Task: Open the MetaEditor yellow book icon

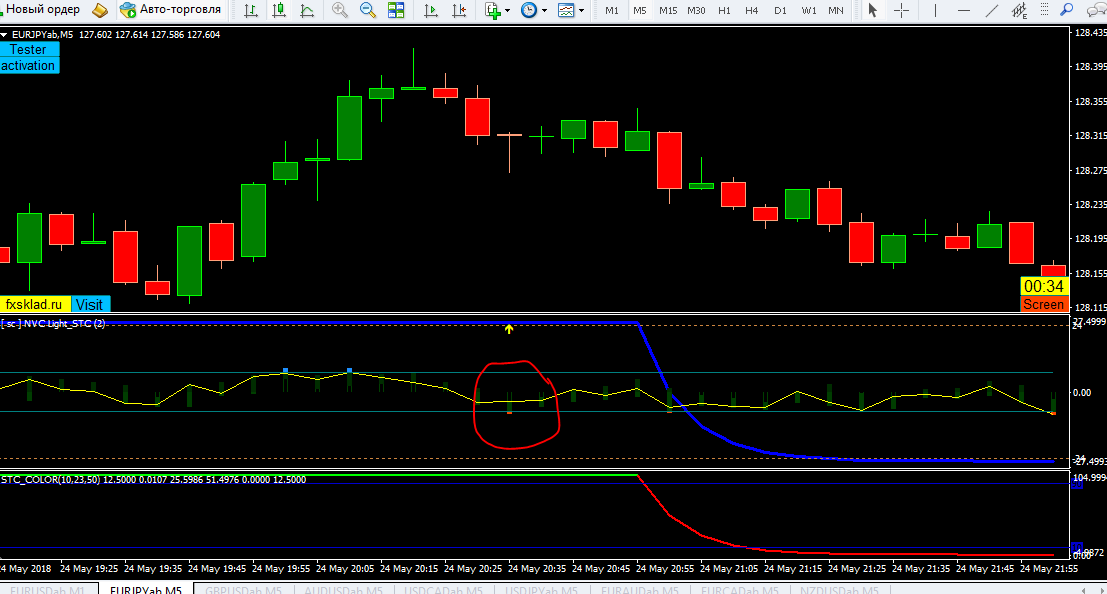Action: point(100,10)
